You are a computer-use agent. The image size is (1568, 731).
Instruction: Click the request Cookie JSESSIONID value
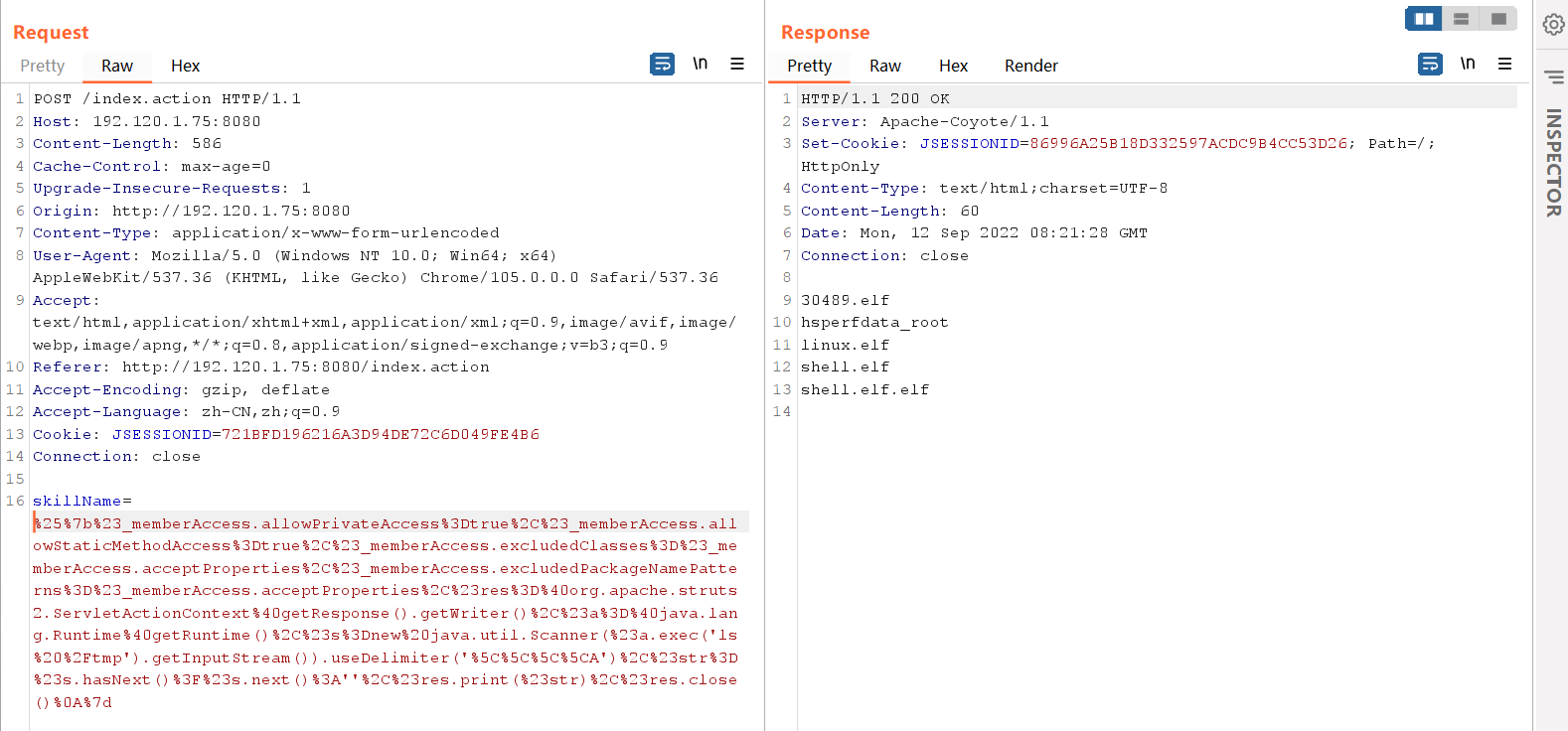click(381, 434)
